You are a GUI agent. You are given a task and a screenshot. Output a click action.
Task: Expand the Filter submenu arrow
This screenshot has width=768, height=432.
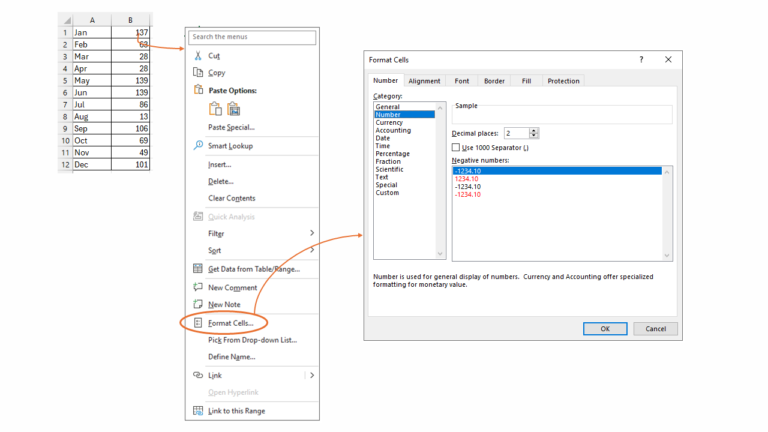pyautogui.click(x=311, y=233)
